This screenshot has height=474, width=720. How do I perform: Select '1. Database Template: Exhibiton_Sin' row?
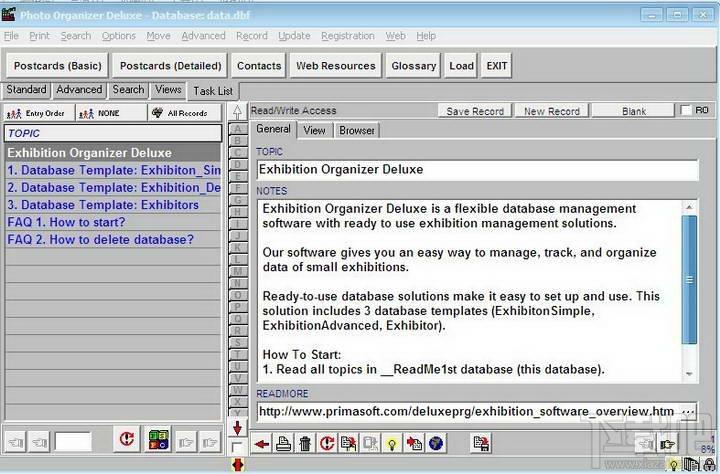[x=113, y=170]
